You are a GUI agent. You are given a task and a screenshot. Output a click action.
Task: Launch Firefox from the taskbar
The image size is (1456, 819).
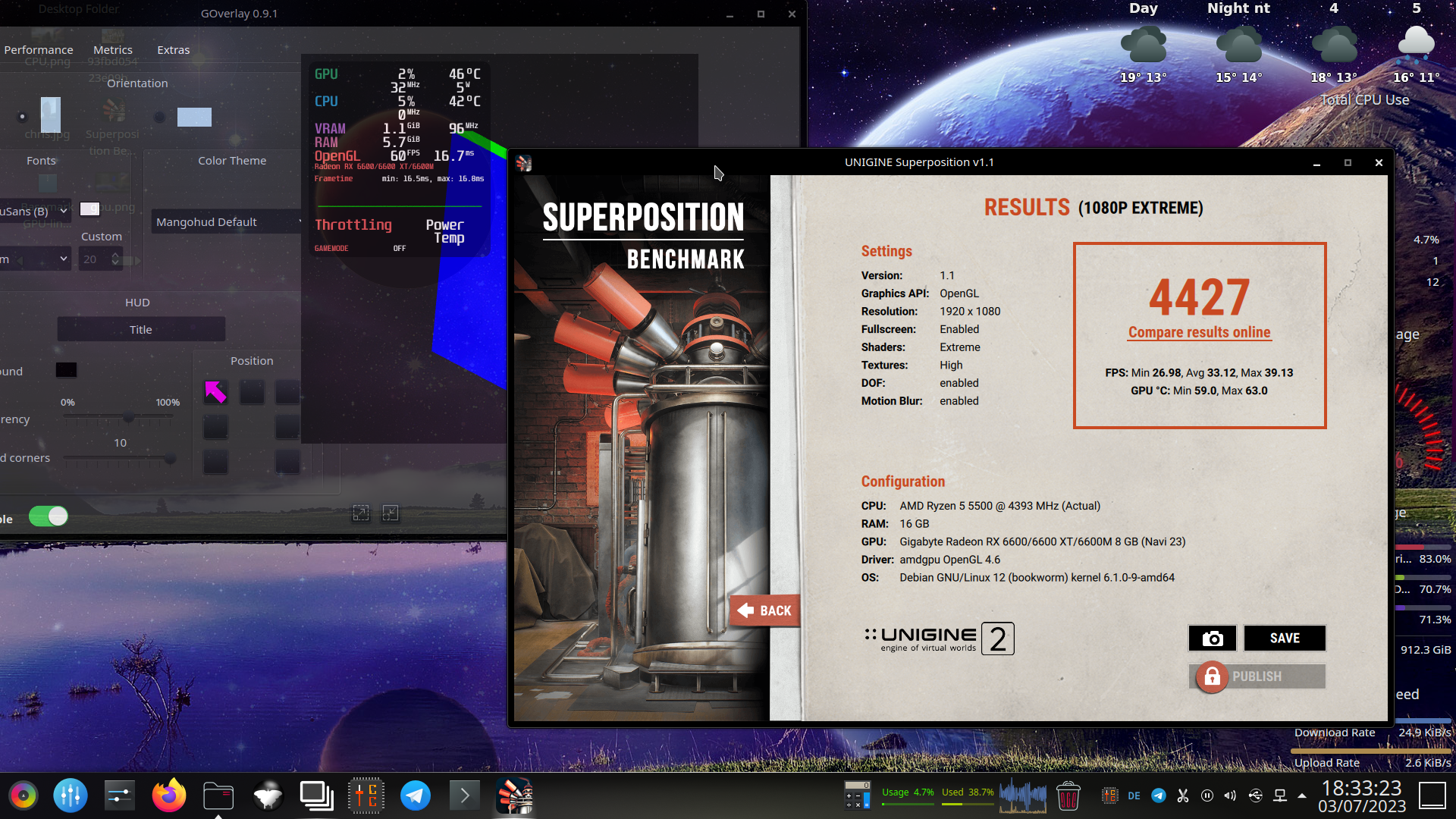(168, 795)
